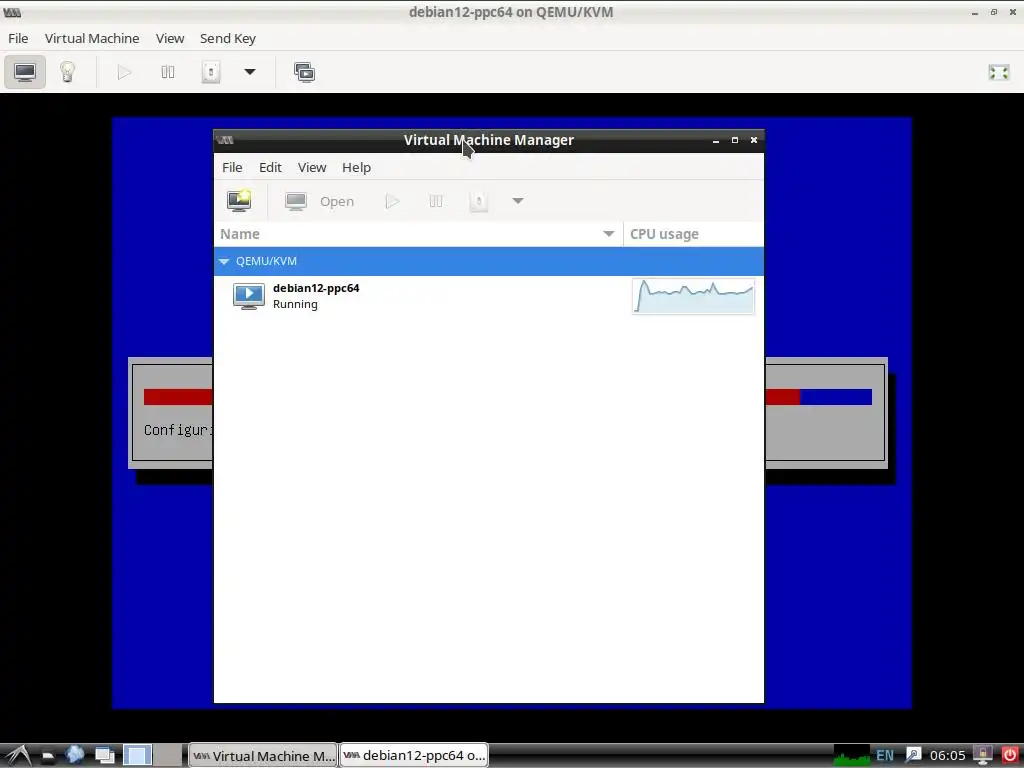Open Send Key menu
This screenshot has width=1024, height=768.
coord(228,39)
